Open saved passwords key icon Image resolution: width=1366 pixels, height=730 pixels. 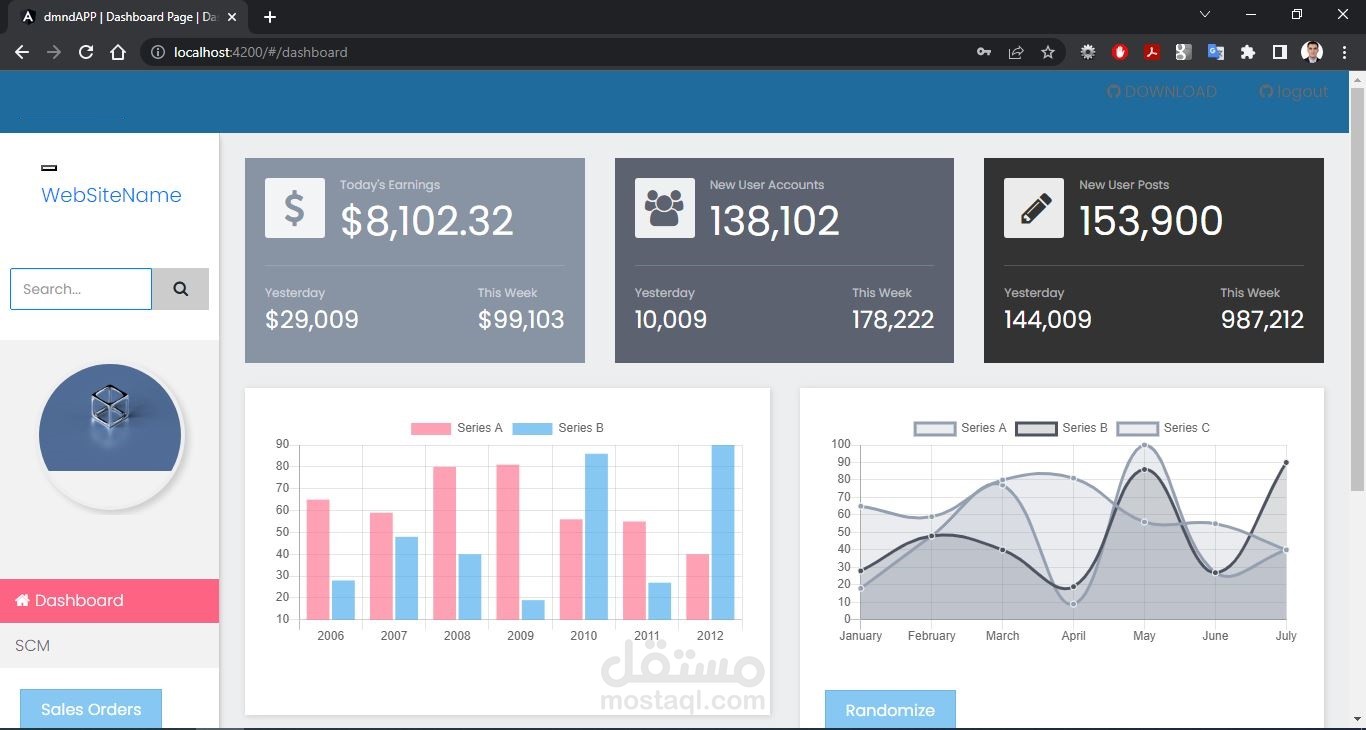[x=984, y=52]
